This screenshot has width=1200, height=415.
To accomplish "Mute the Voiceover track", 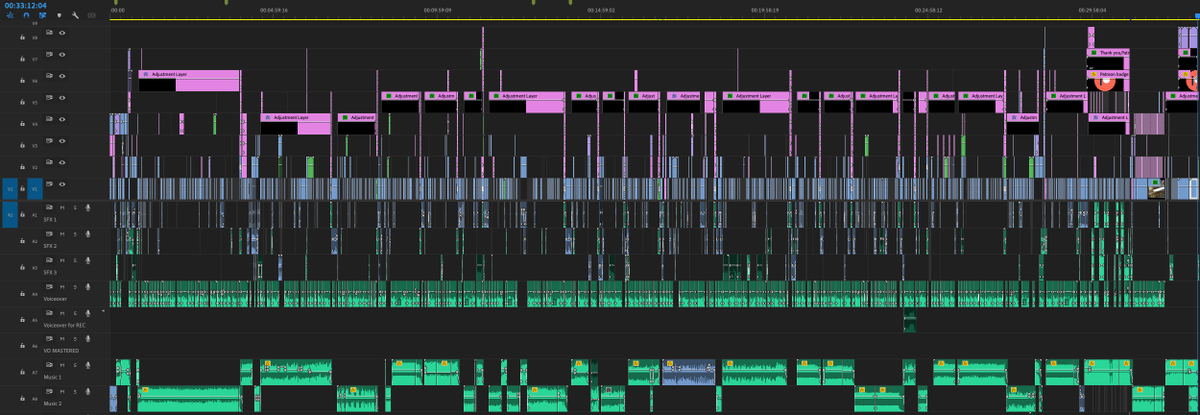I will coord(62,288).
